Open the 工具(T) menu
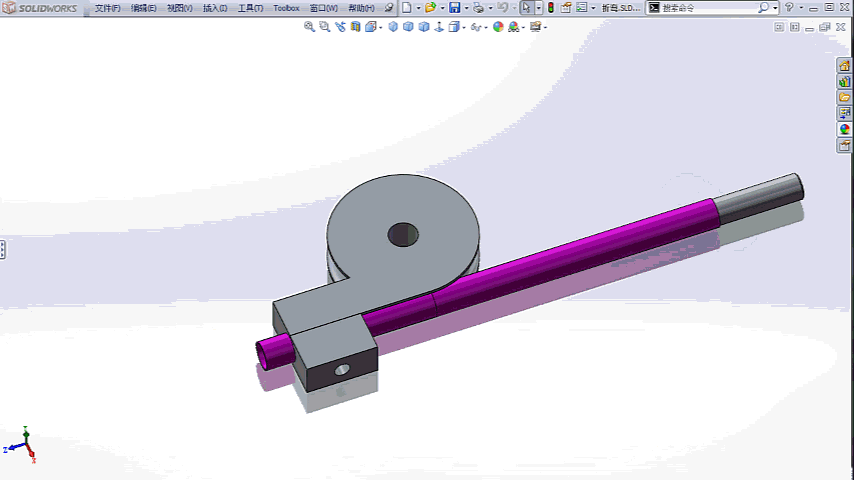 click(250, 8)
